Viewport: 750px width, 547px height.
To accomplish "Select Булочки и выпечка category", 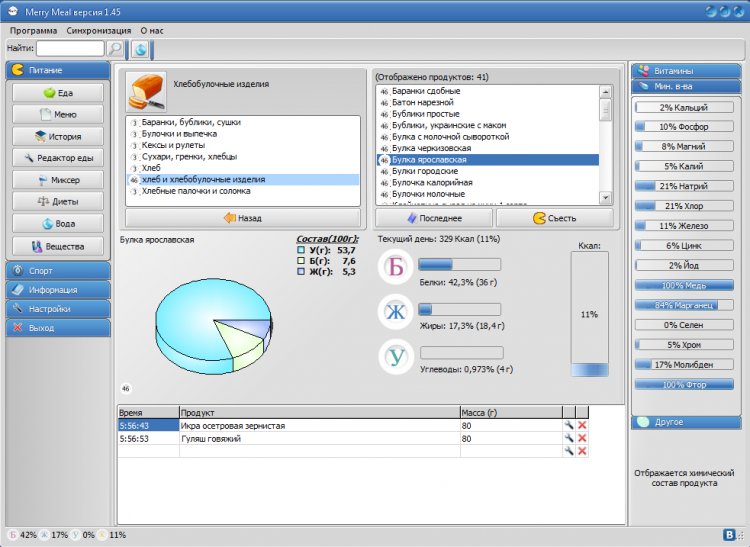I will [243, 134].
